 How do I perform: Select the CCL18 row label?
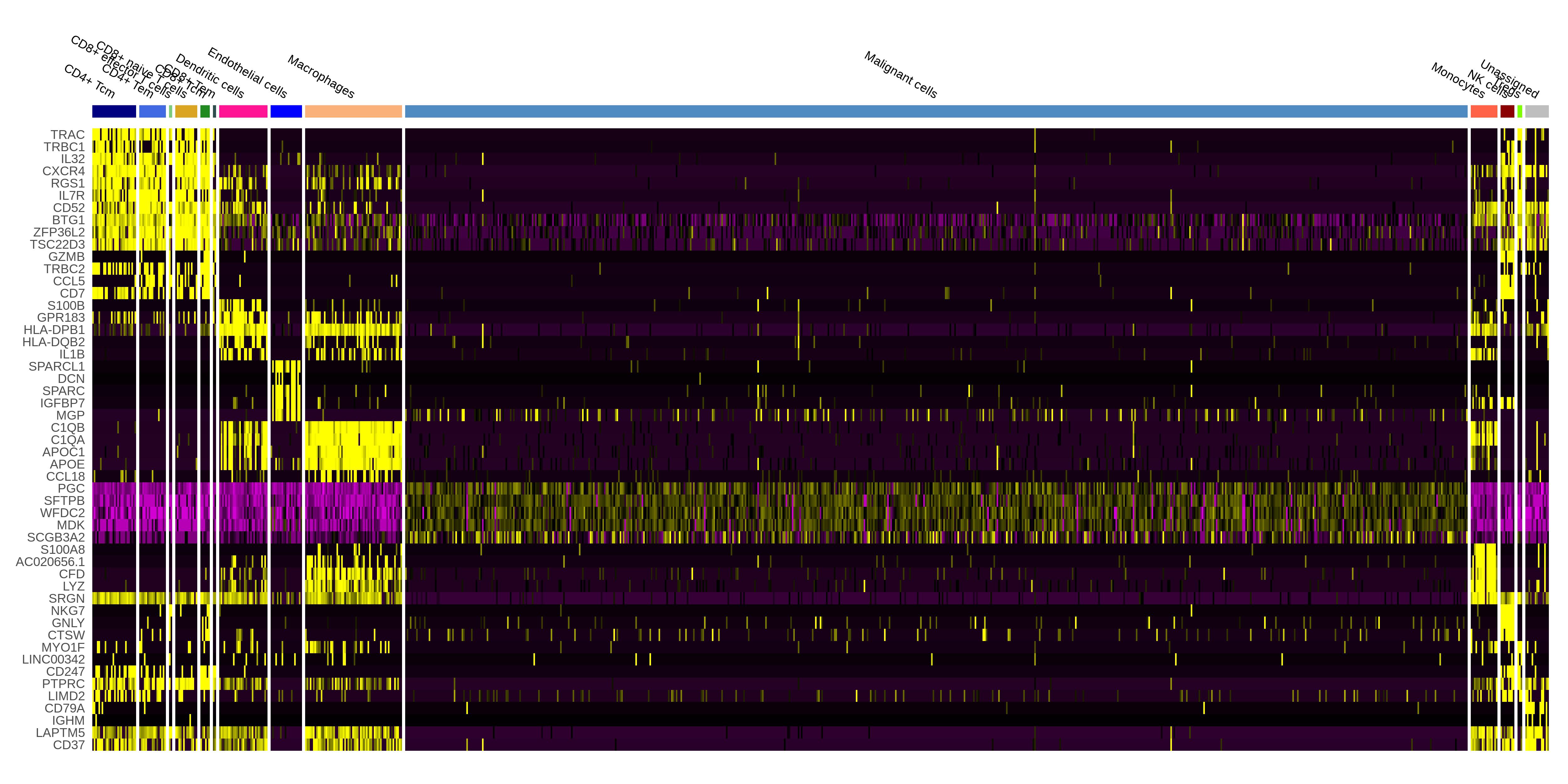66,476
